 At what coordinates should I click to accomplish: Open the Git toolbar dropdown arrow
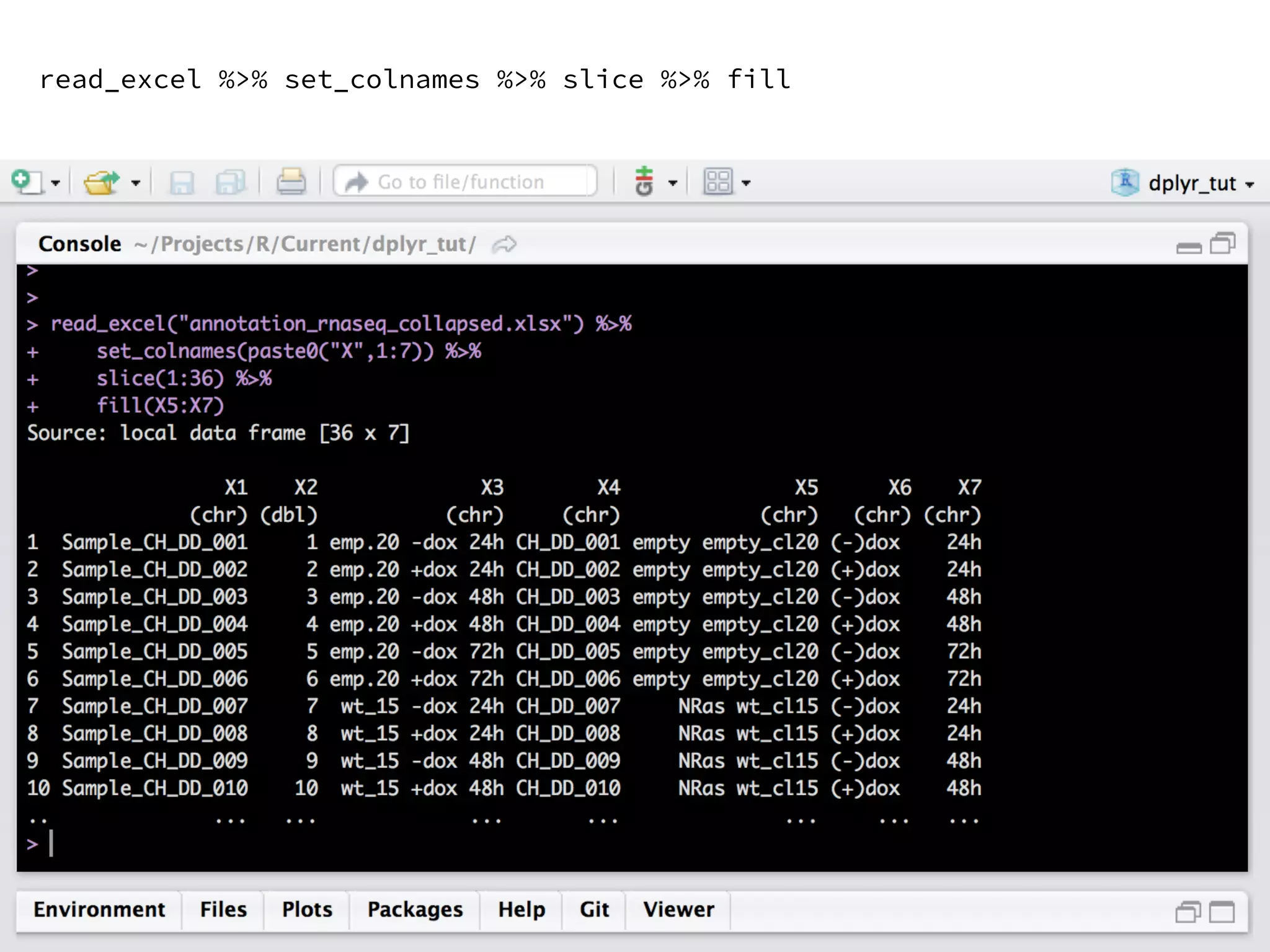(672, 183)
